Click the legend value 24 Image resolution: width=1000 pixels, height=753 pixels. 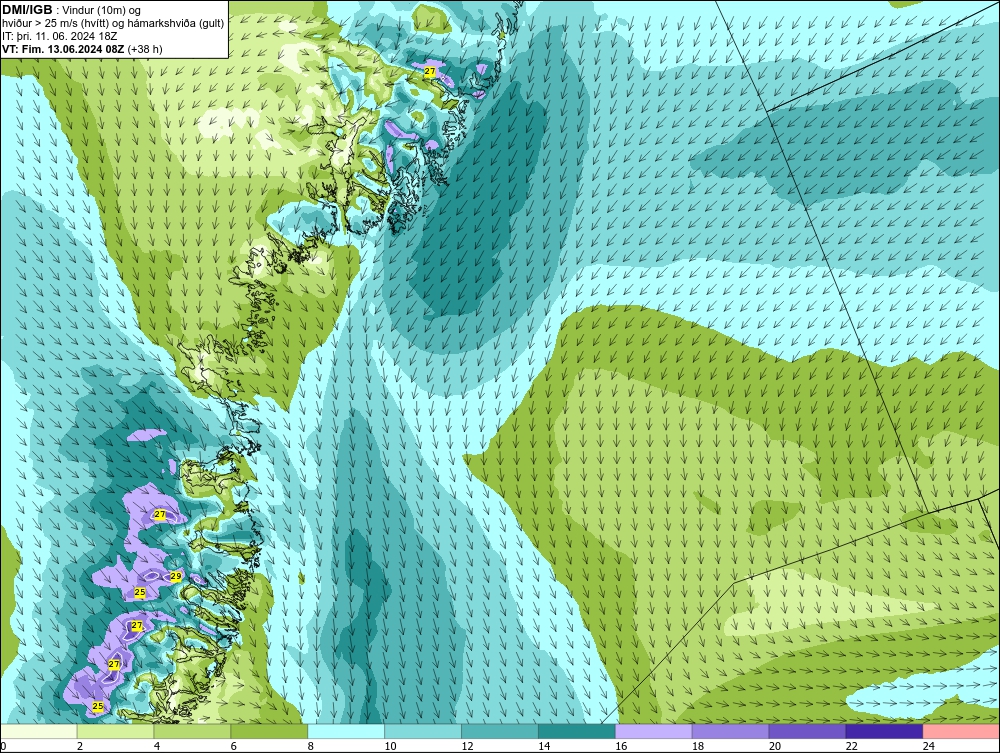(929, 746)
